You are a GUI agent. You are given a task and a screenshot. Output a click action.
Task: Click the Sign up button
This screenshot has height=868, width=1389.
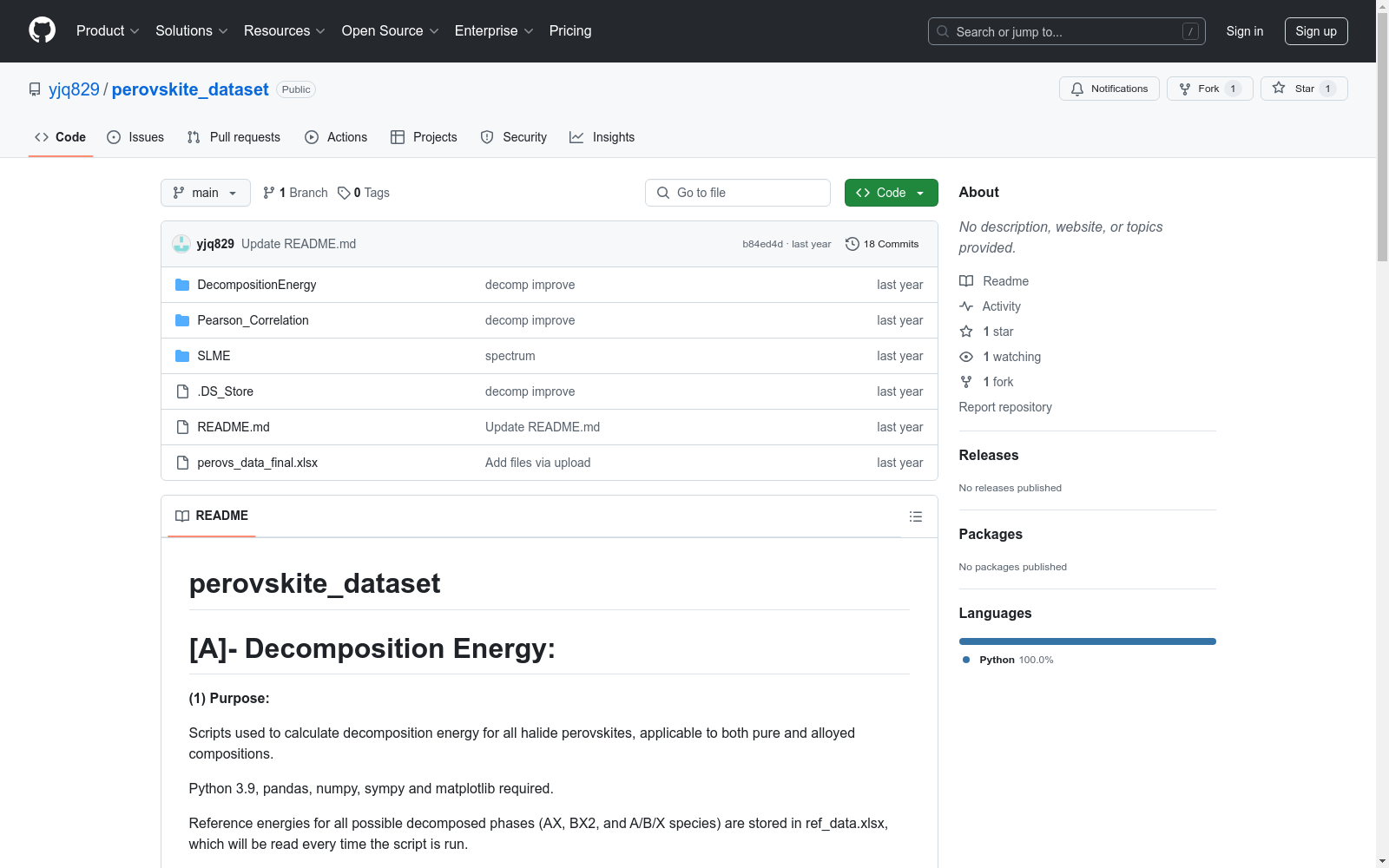(1316, 31)
